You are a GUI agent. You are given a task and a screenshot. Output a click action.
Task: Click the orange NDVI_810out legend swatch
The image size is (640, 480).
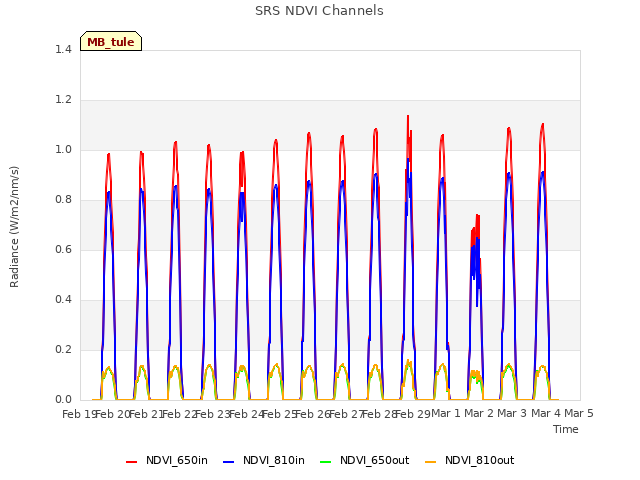point(430,462)
